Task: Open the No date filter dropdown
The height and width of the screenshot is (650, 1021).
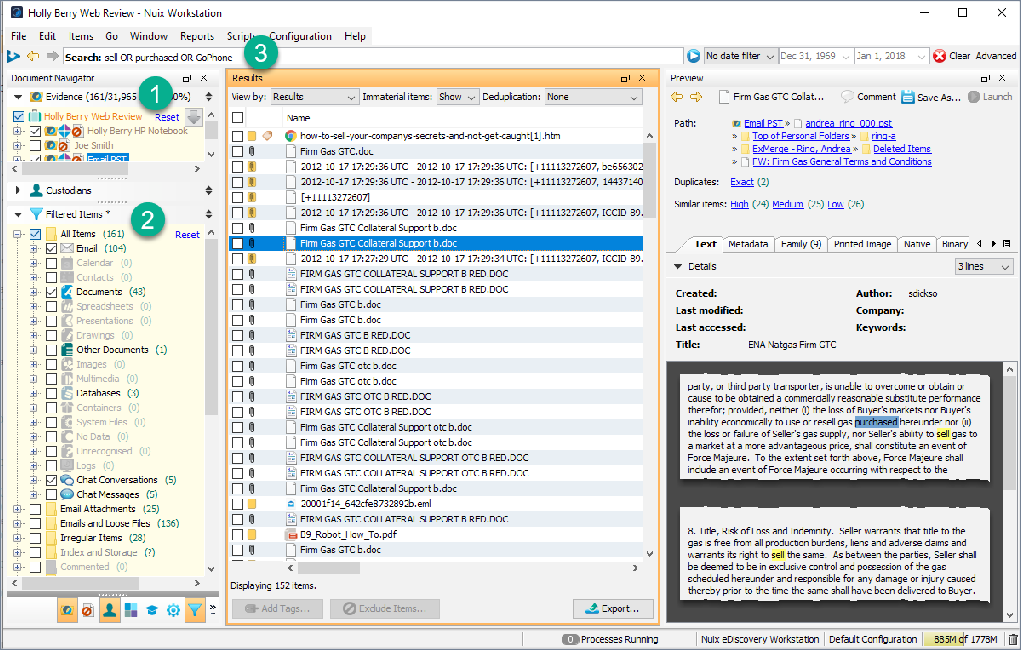Action: (x=740, y=56)
